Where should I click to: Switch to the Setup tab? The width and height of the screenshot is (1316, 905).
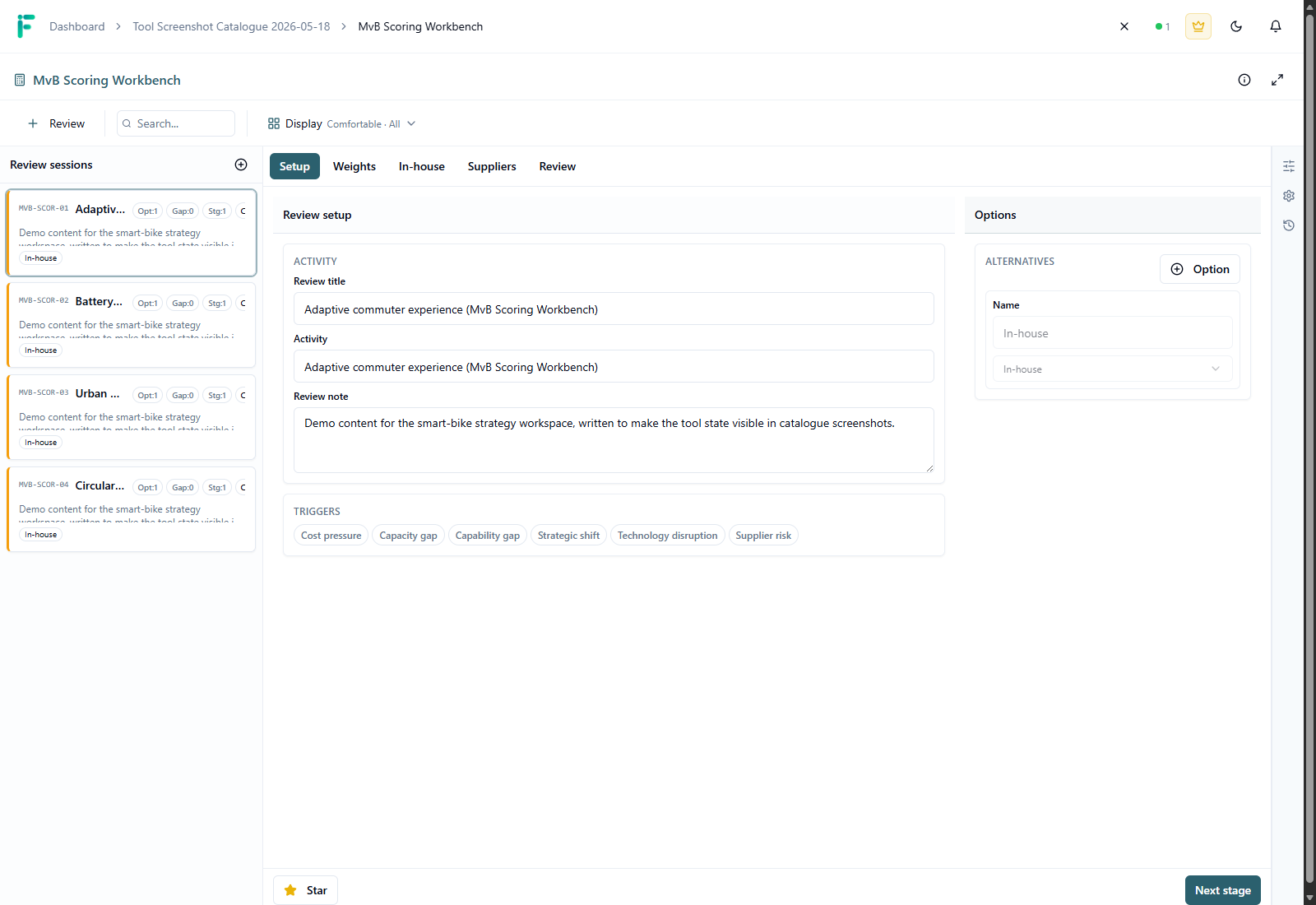click(294, 166)
